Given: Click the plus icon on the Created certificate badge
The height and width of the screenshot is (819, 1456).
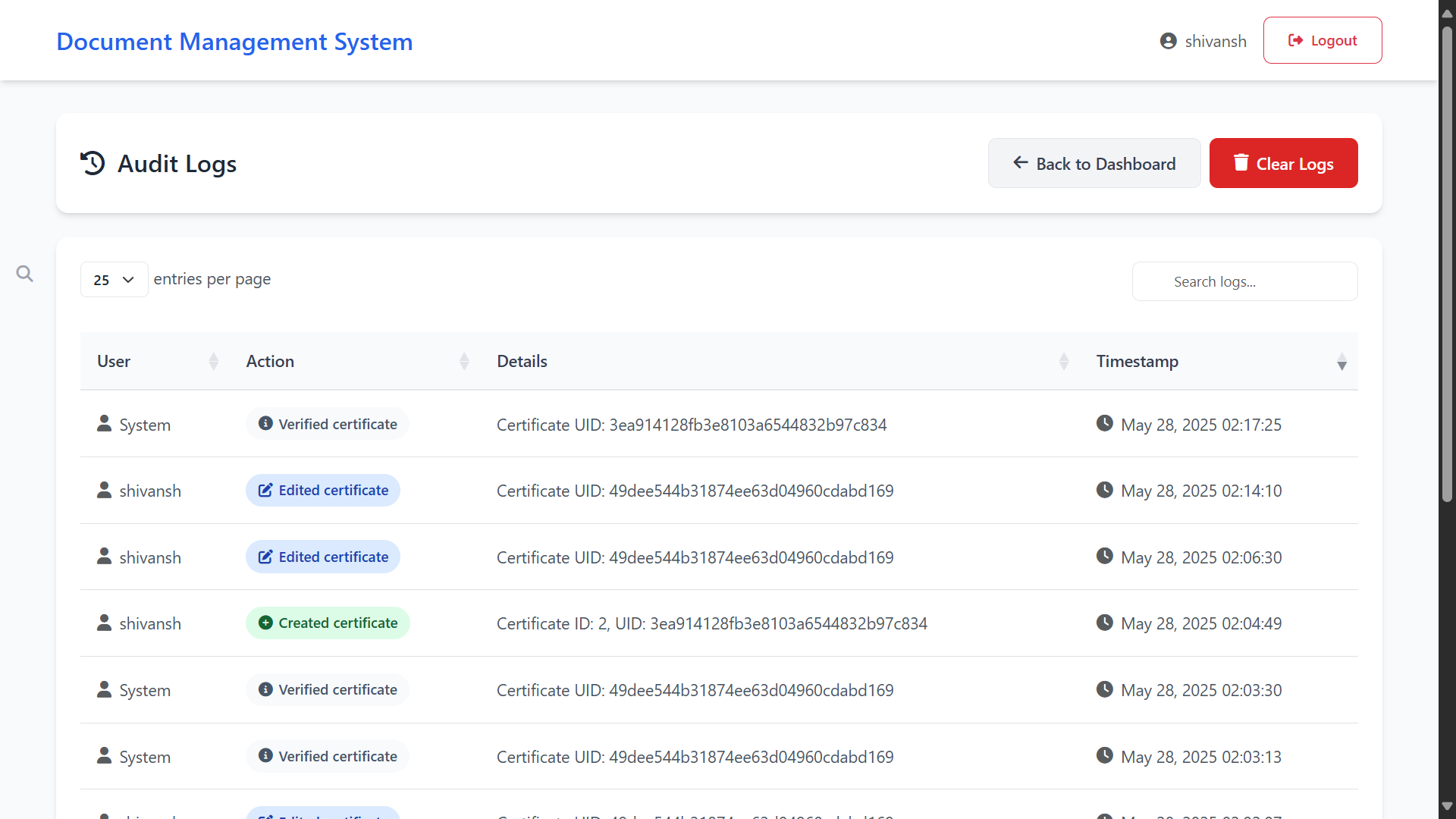Looking at the screenshot, I should (265, 622).
